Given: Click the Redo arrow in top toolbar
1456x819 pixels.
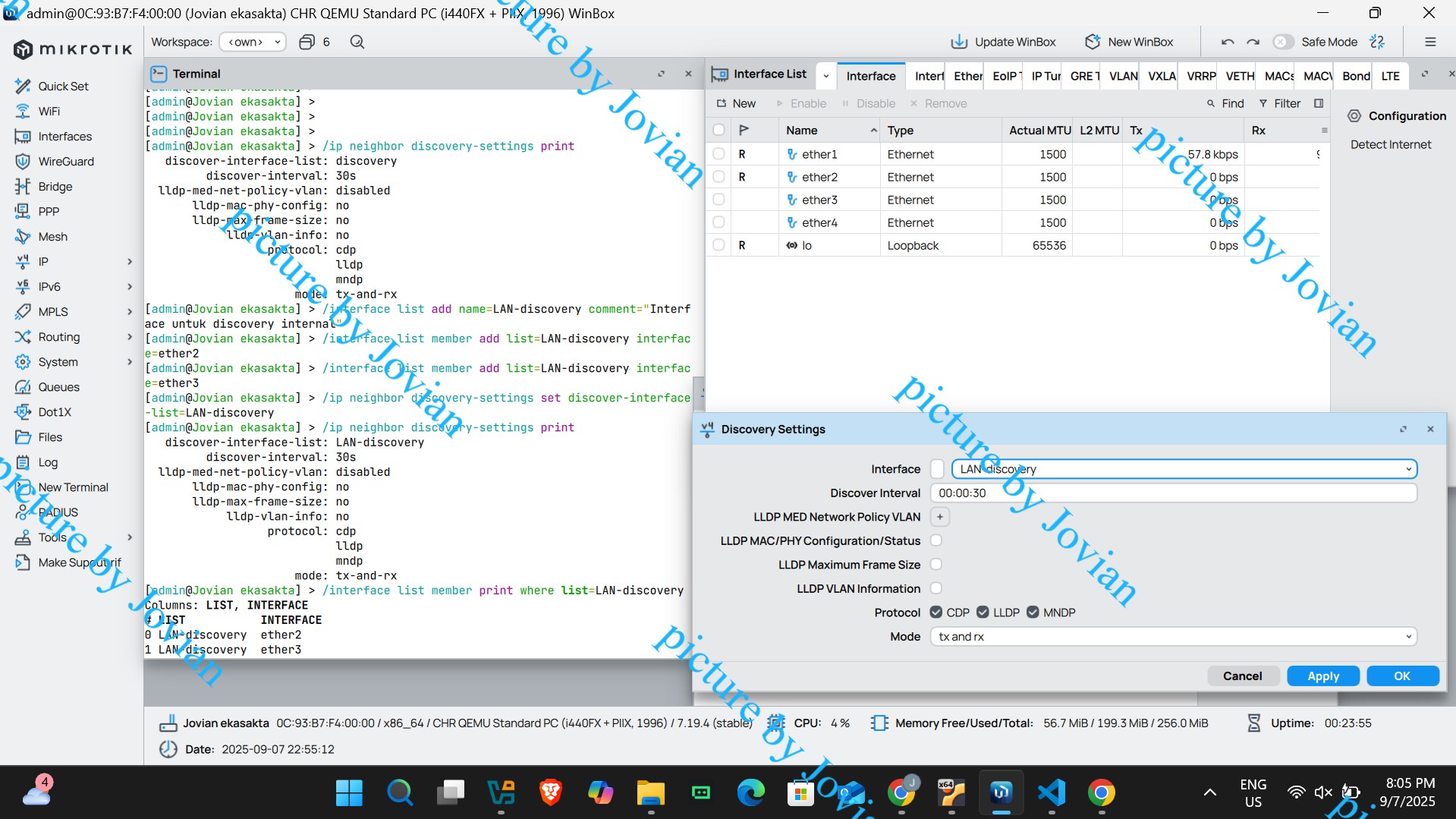Looking at the screenshot, I should coord(1253,42).
